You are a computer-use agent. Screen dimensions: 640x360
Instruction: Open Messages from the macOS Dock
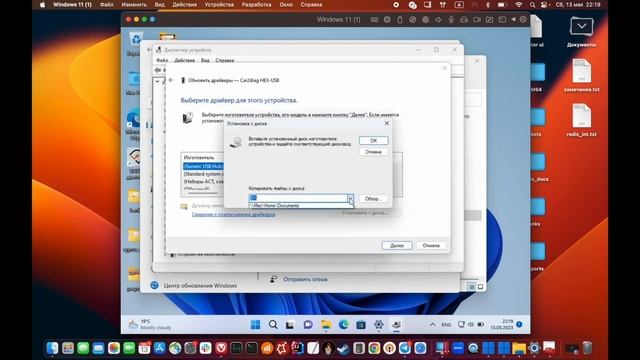pos(83,348)
